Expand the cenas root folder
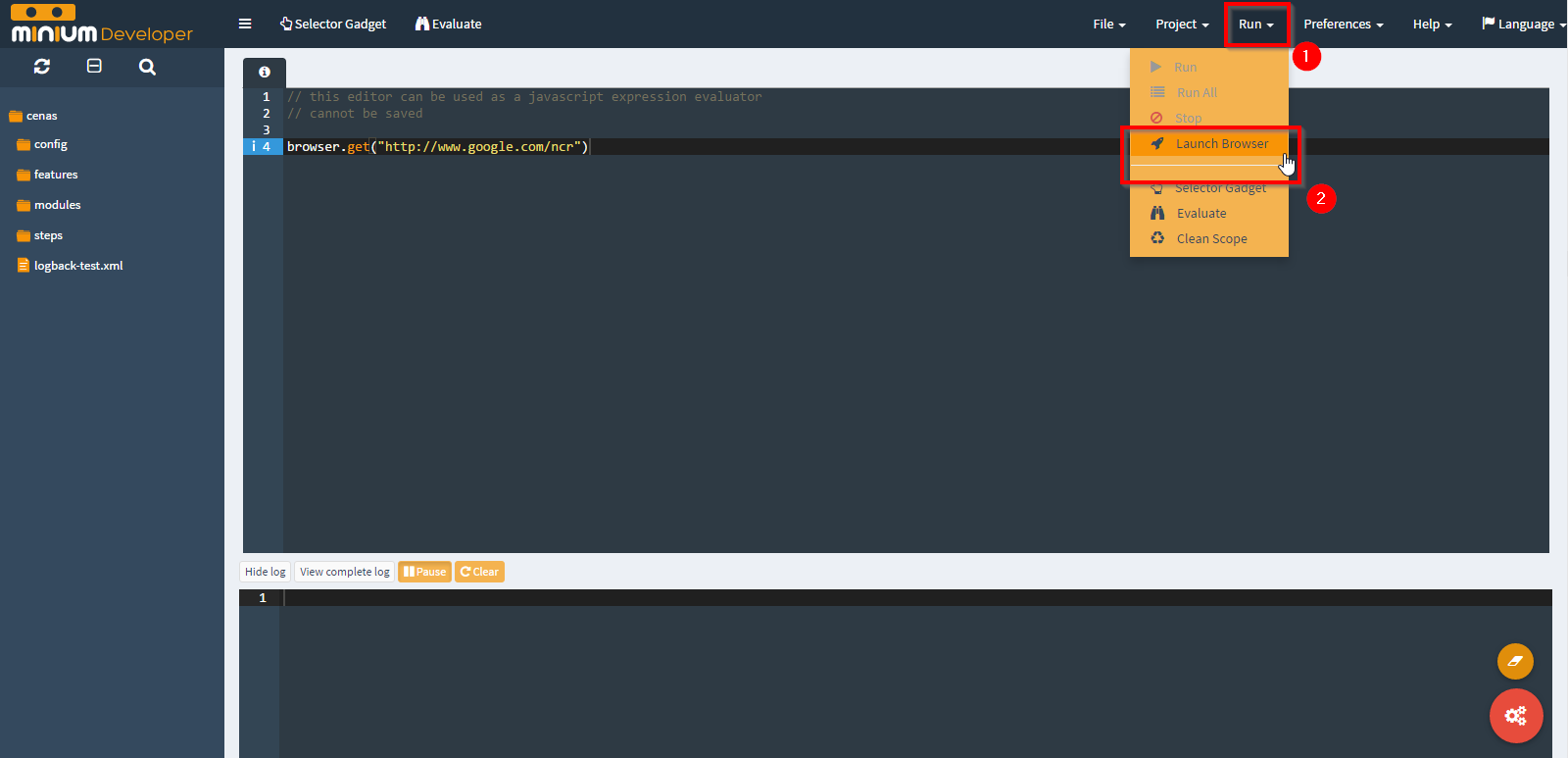This screenshot has height=758, width=1568. pos(33,116)
